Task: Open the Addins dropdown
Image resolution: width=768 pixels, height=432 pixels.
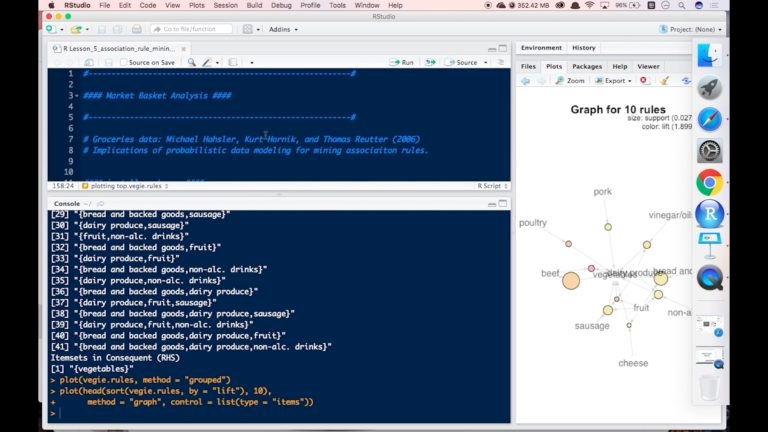Action: click(283, 29)
